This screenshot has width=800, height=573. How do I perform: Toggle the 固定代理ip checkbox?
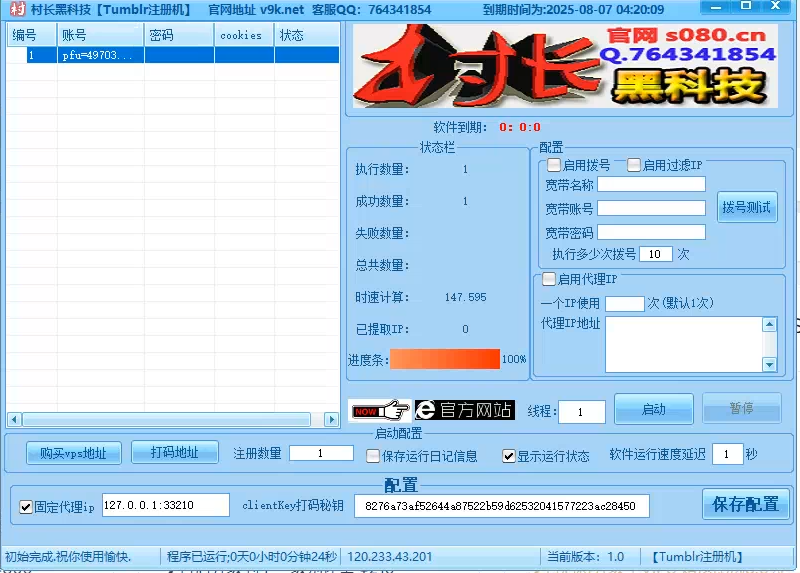26,507
